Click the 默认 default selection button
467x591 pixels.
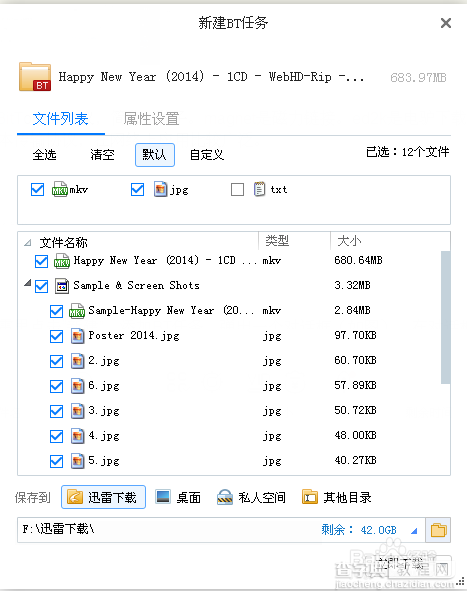tap(155, 155)
